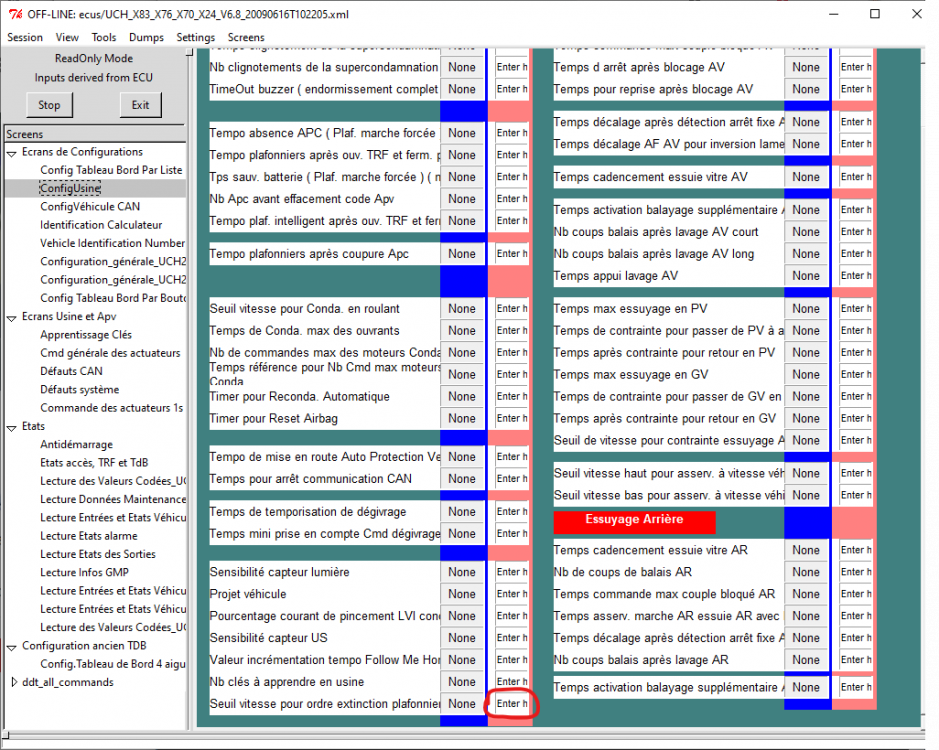Viewport: 939px width, 750px height.
Task: Click the Stop button
Action: (x=49, y=105)
